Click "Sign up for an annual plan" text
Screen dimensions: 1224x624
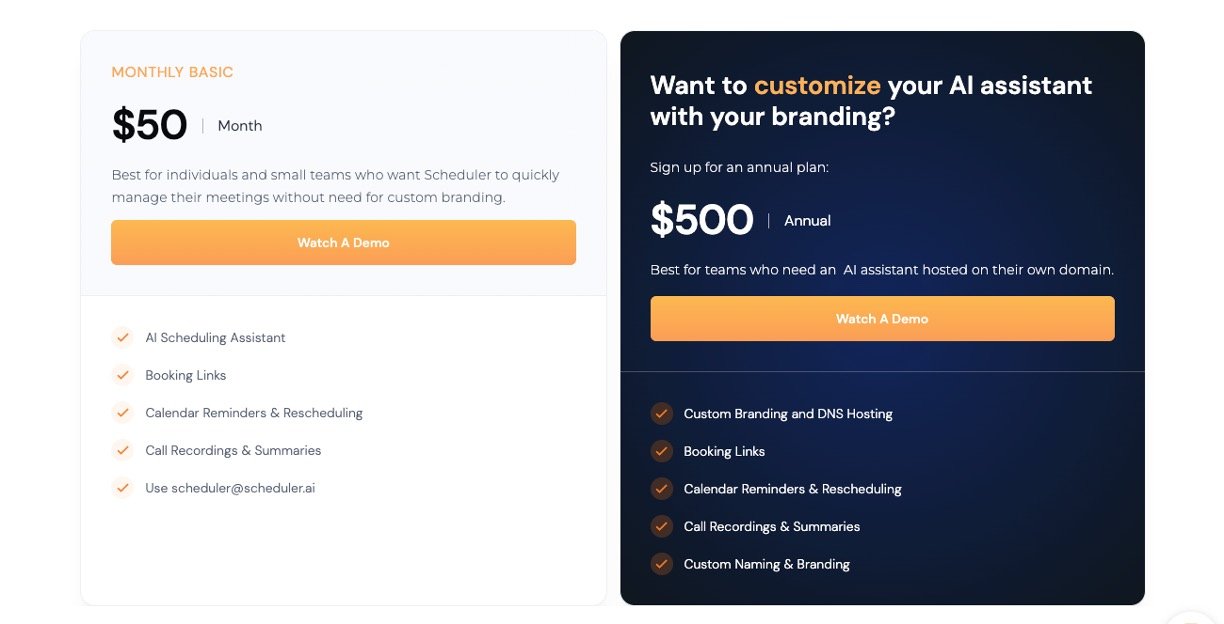click(739, 167)
